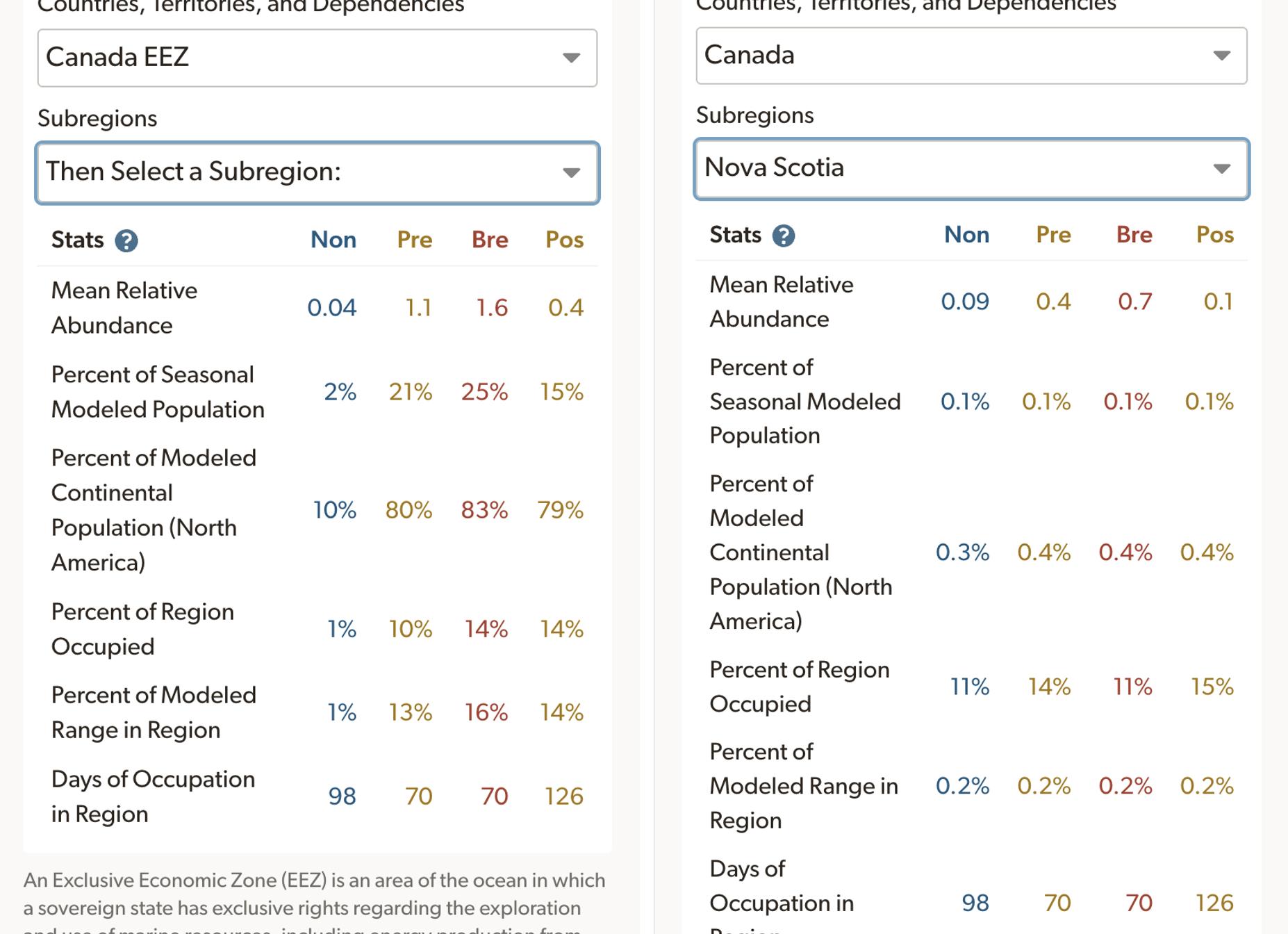1288x934 pixels.
Task: Click the right panel Stats help icon
Action: tap(784, 236)
